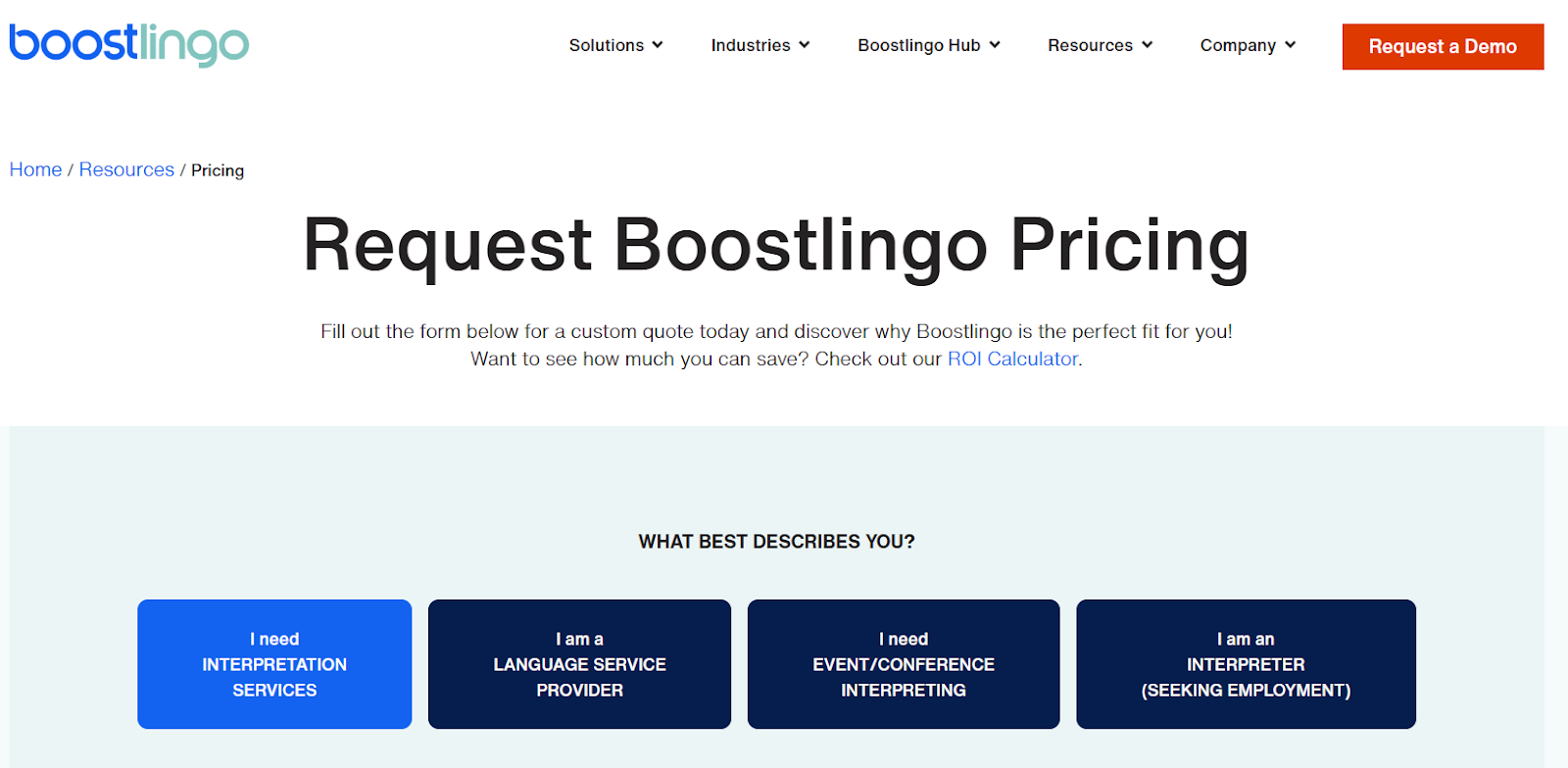This screenshot has height=768, width=1568.
Task: Open the Industries navigation menu
Action: pos(750,45)
